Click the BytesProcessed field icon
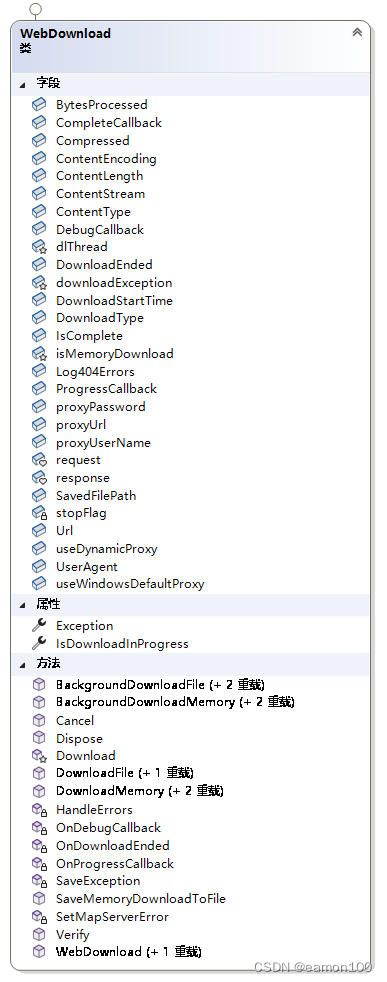Viewport: 387px width, 982px height. (x=39, y=105)
